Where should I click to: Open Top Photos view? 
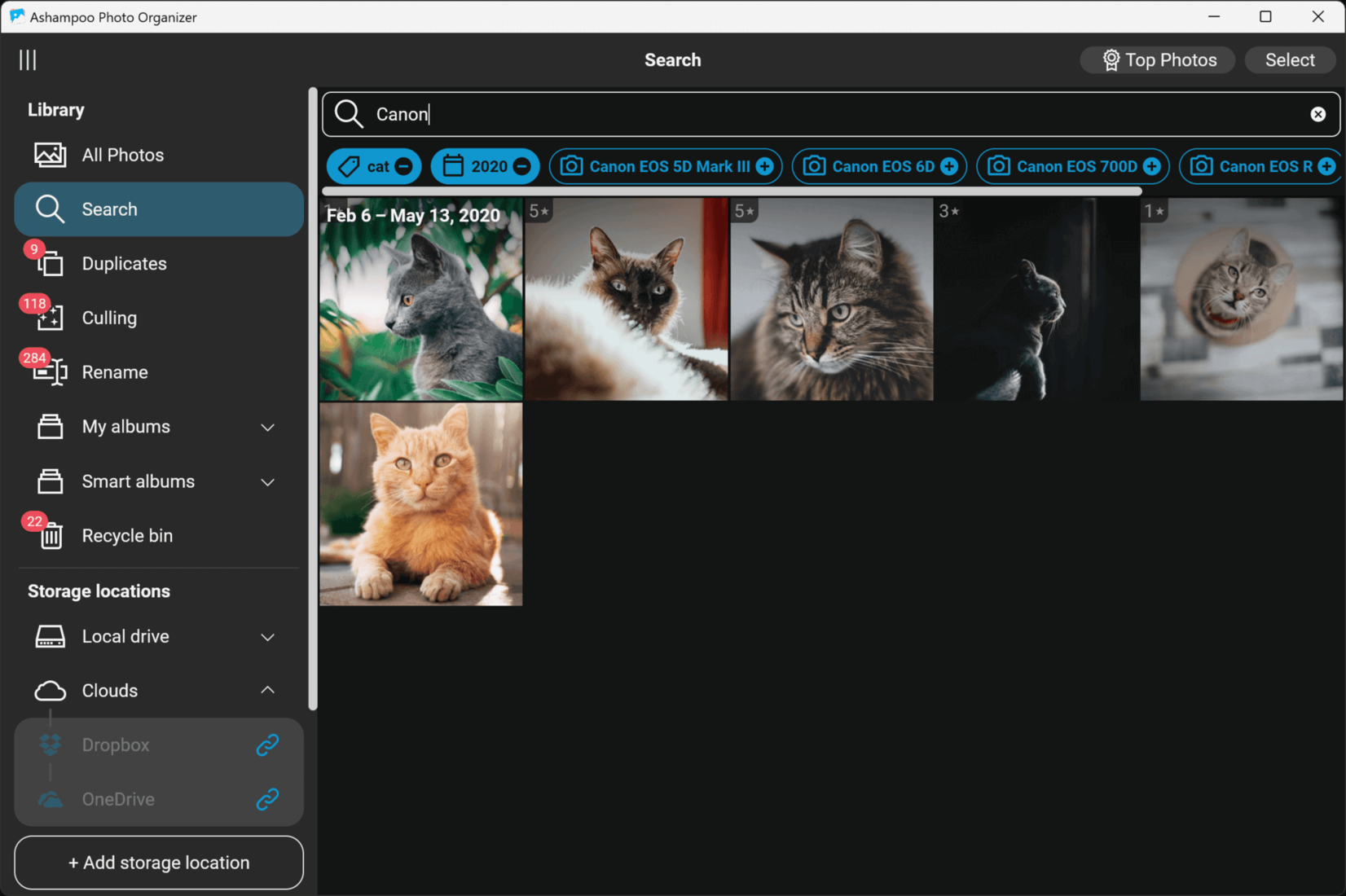coord(1157,59)
